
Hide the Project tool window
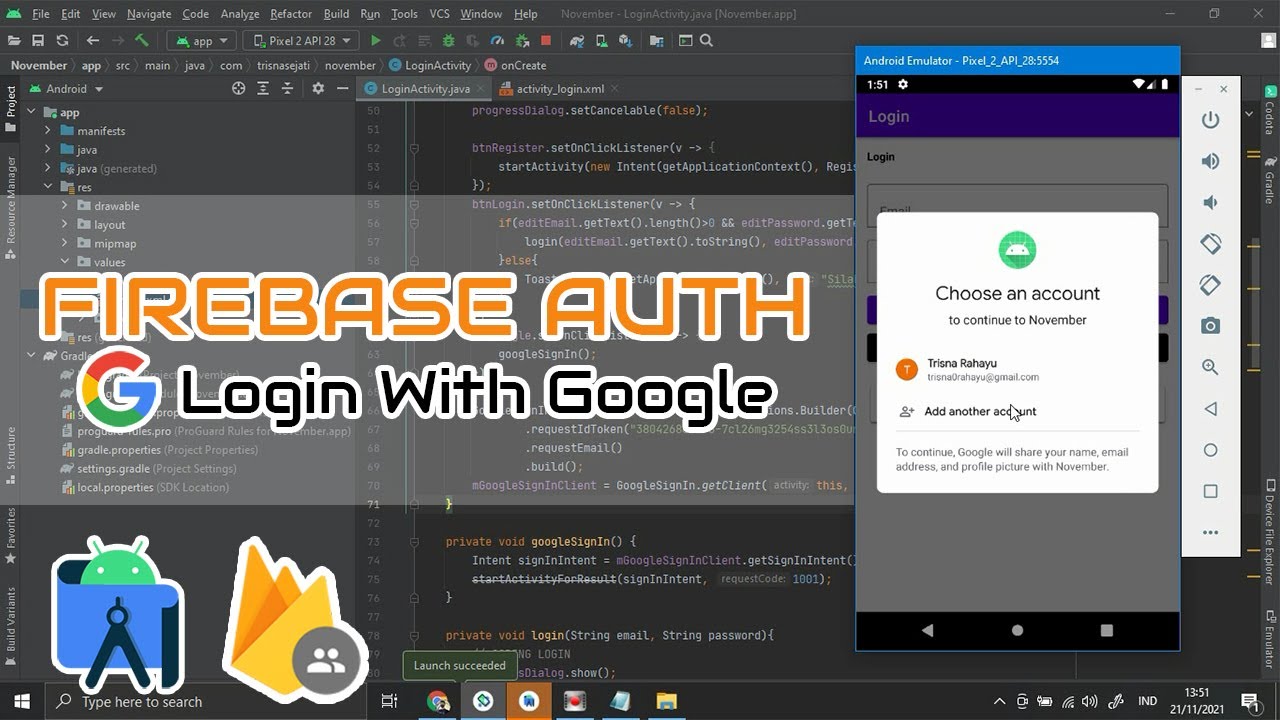341,88
